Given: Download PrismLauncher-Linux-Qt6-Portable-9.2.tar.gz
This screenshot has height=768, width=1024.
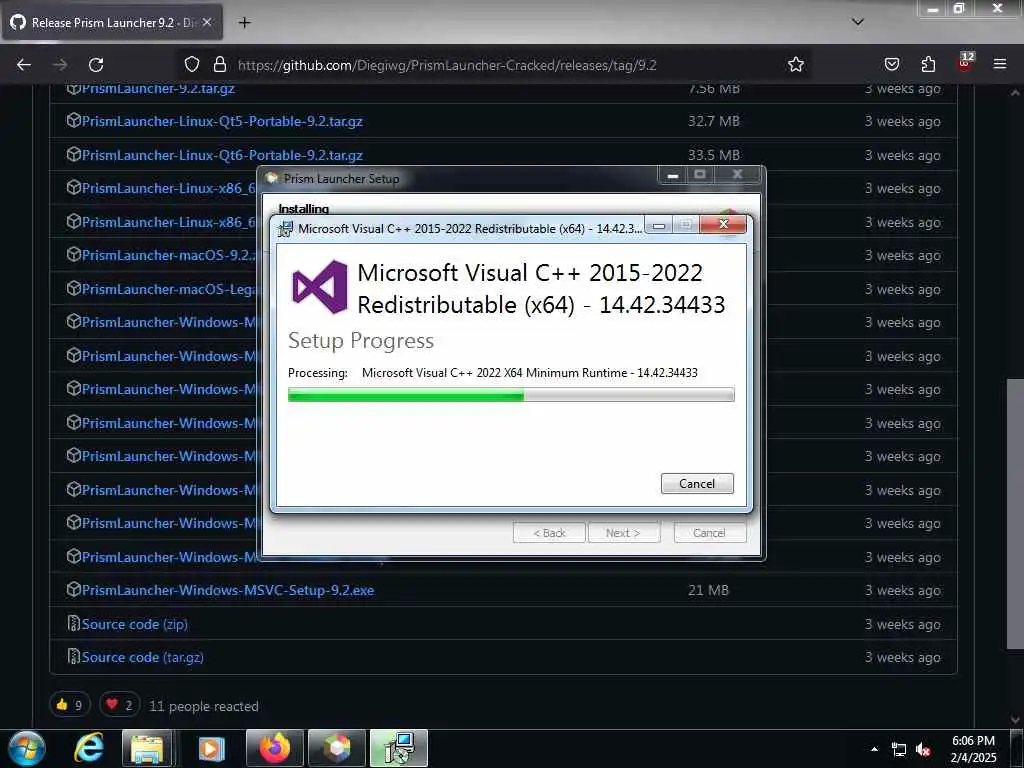Looking at the screenshot, I should pos(222,155).
